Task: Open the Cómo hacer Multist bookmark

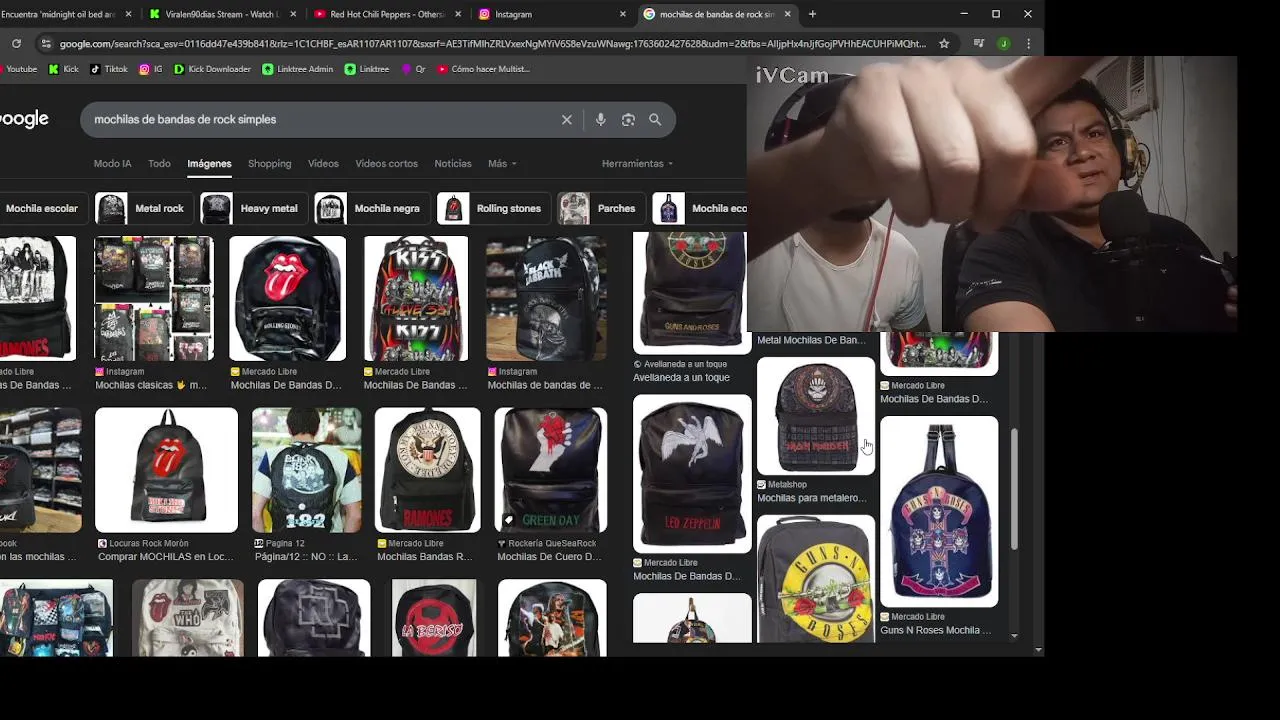Action: (x=483, y=69)
